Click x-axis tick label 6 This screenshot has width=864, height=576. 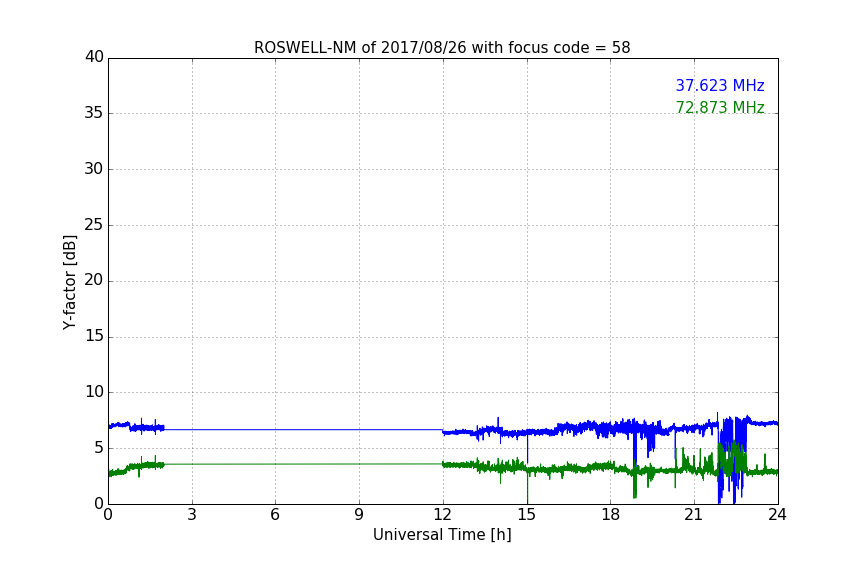click(x=276, y=515)
